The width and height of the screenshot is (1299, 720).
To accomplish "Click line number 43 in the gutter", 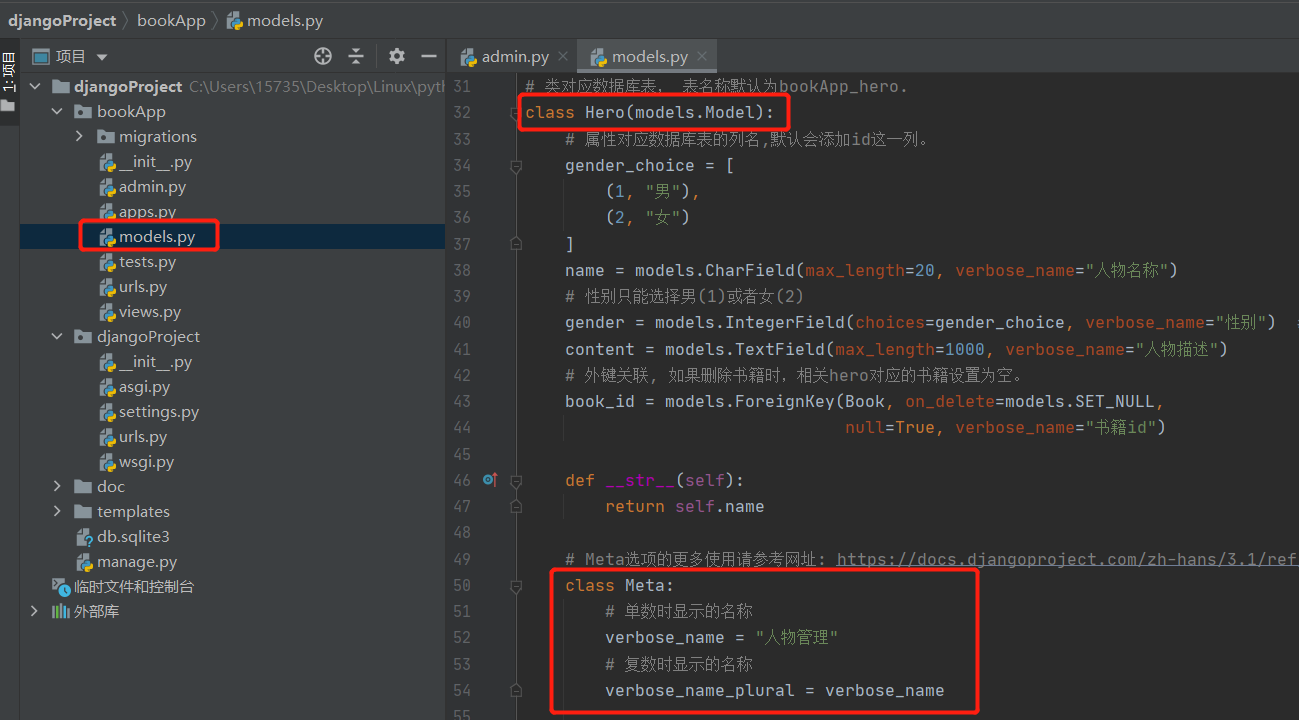I will coord(462,401).
